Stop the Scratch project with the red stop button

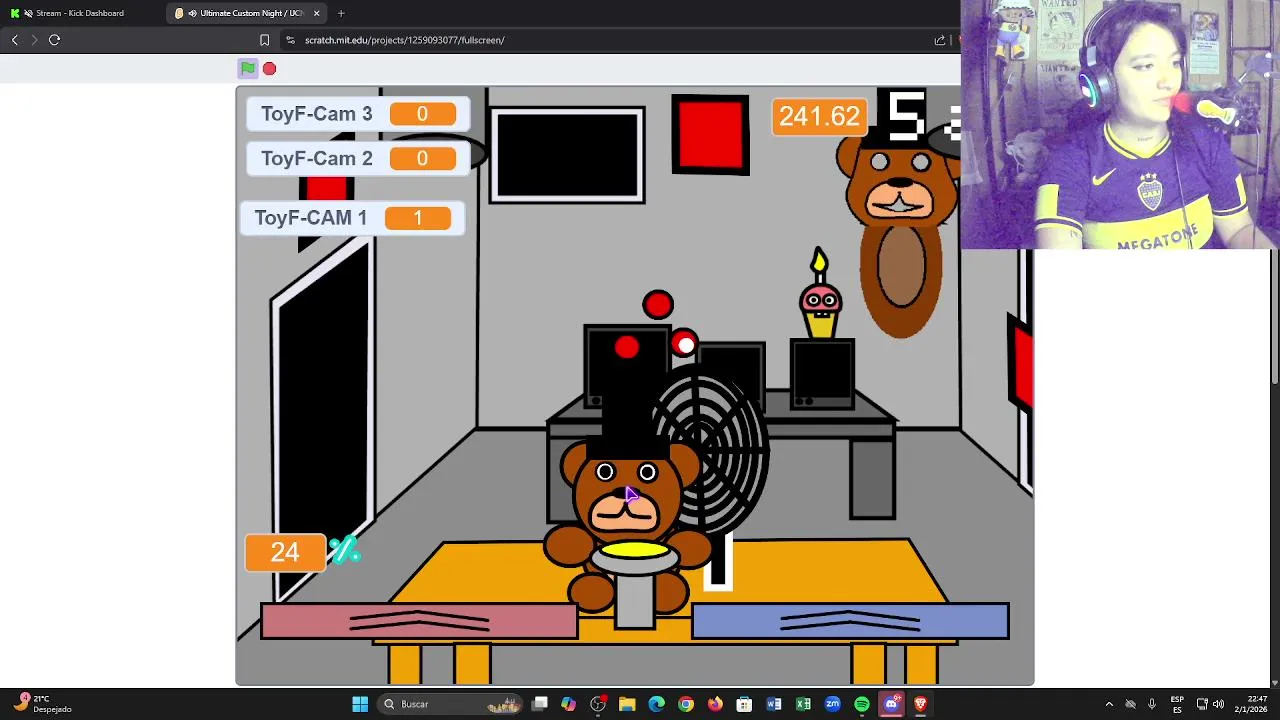pyautogui.click(x=269, y=68)
